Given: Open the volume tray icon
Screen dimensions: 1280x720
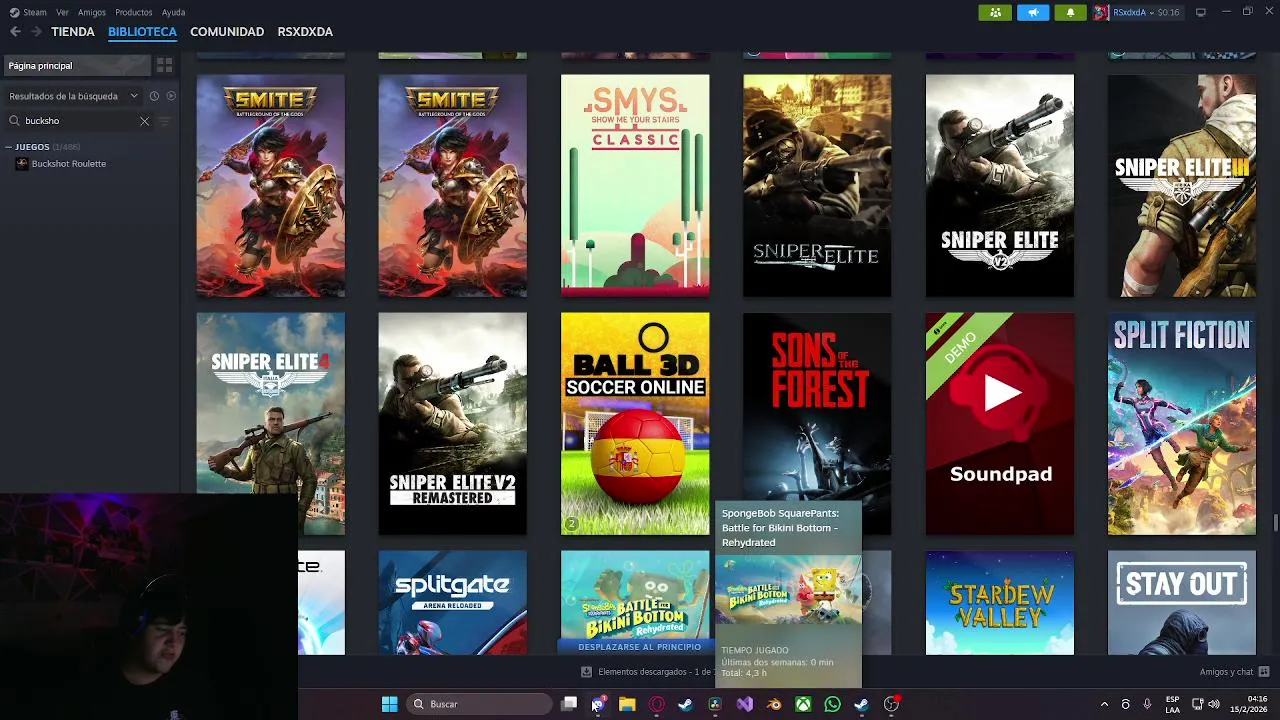Looking at the screenshot, I should click(x=1214, y=704).
